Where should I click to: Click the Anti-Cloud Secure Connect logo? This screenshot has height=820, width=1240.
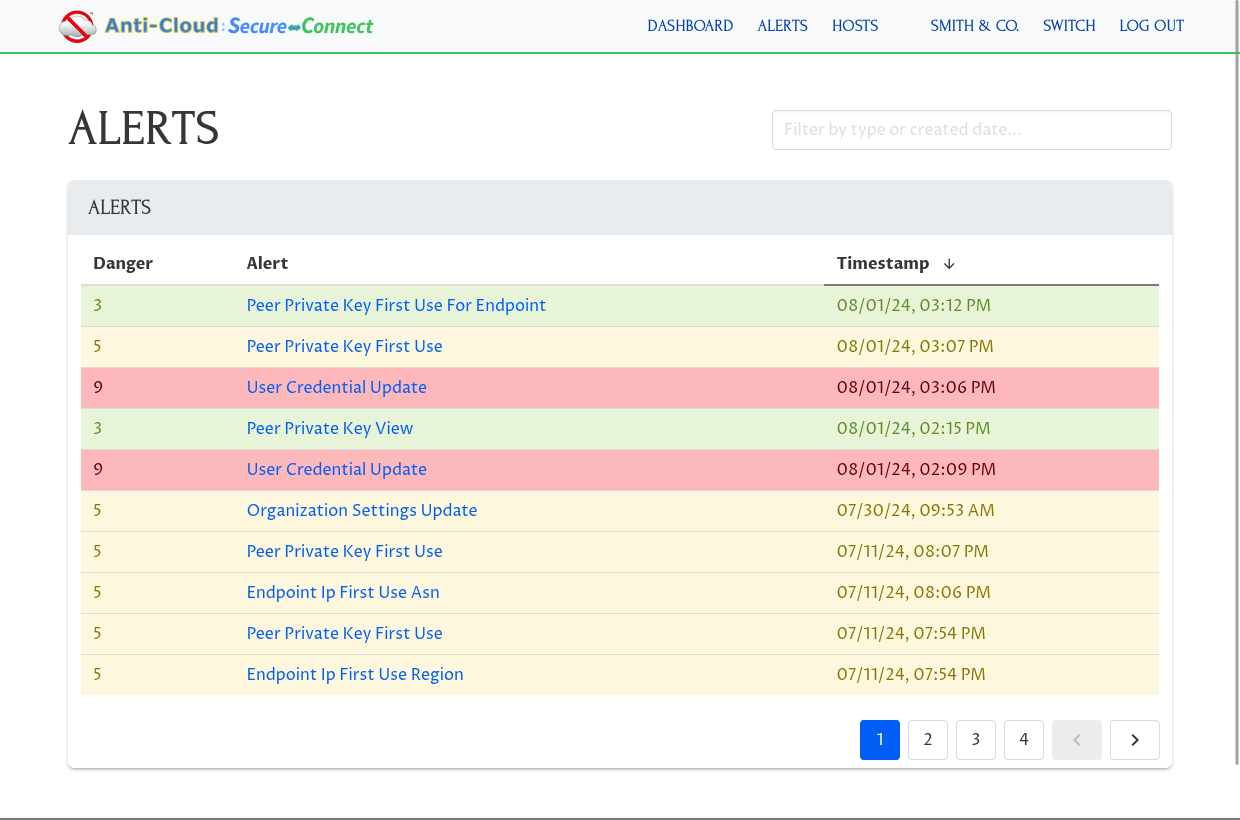216,26
